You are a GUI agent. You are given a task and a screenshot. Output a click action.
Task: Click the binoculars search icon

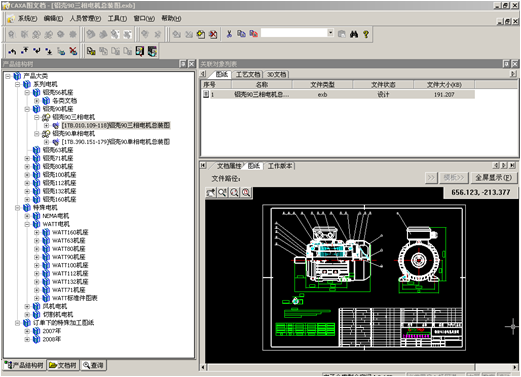(x=354, y=34)
